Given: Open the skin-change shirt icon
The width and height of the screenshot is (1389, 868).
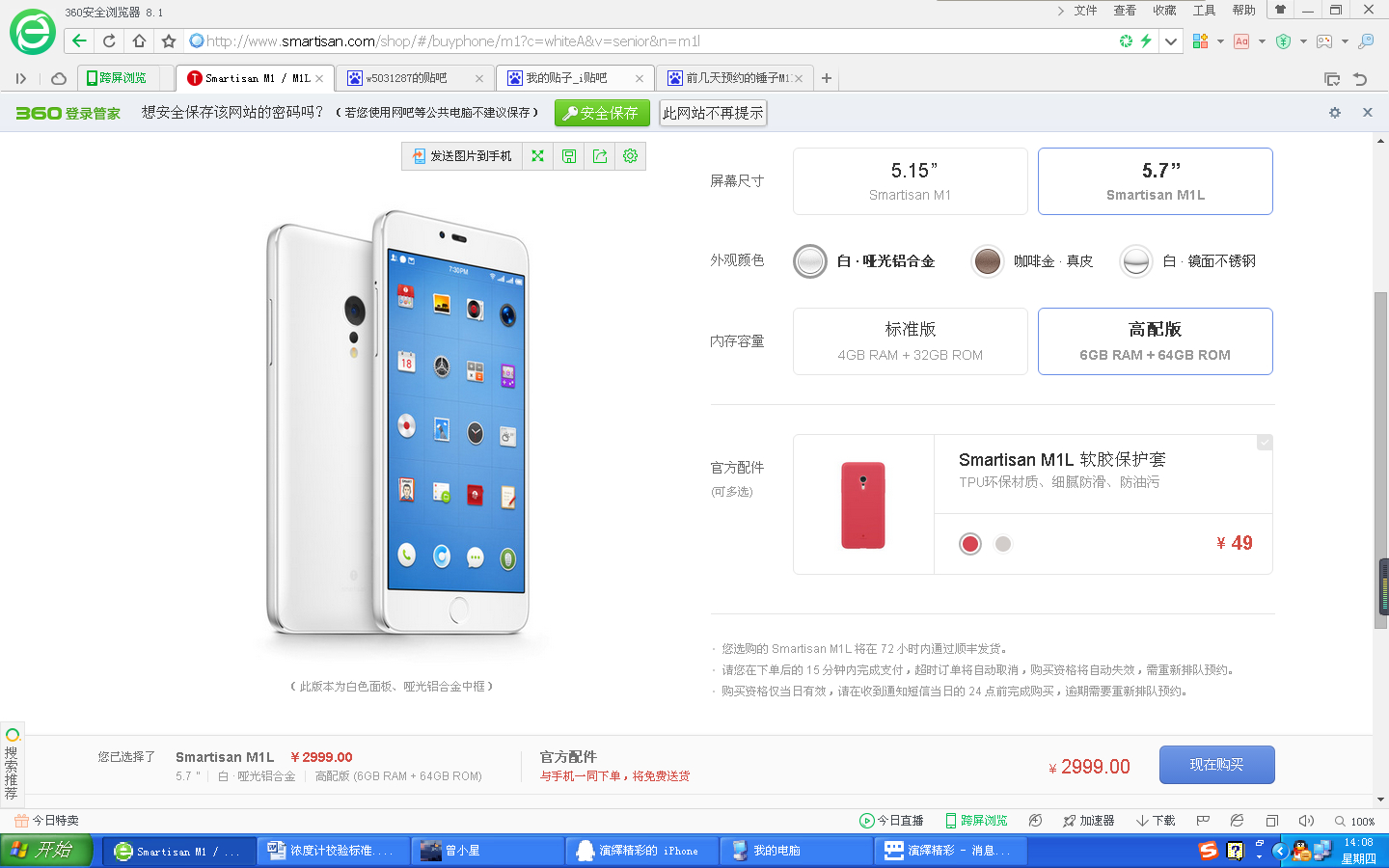Looking at the screenshot, I should [1281, 10].
